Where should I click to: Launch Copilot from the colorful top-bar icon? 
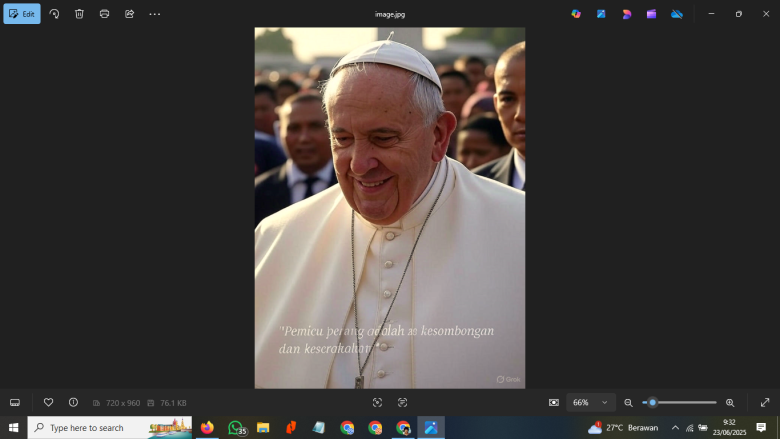(576, 14)
